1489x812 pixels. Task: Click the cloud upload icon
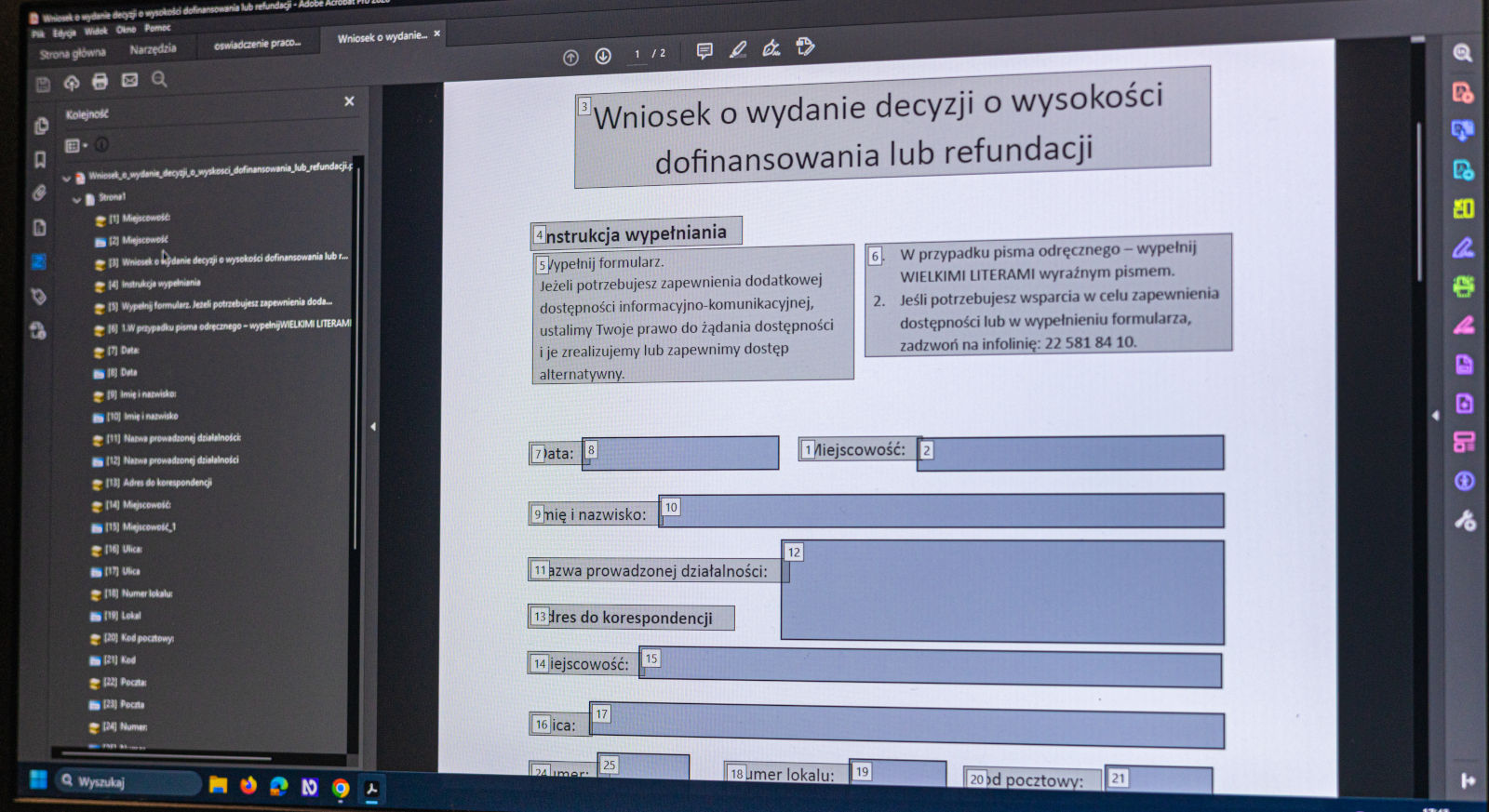tap(72, 83)
